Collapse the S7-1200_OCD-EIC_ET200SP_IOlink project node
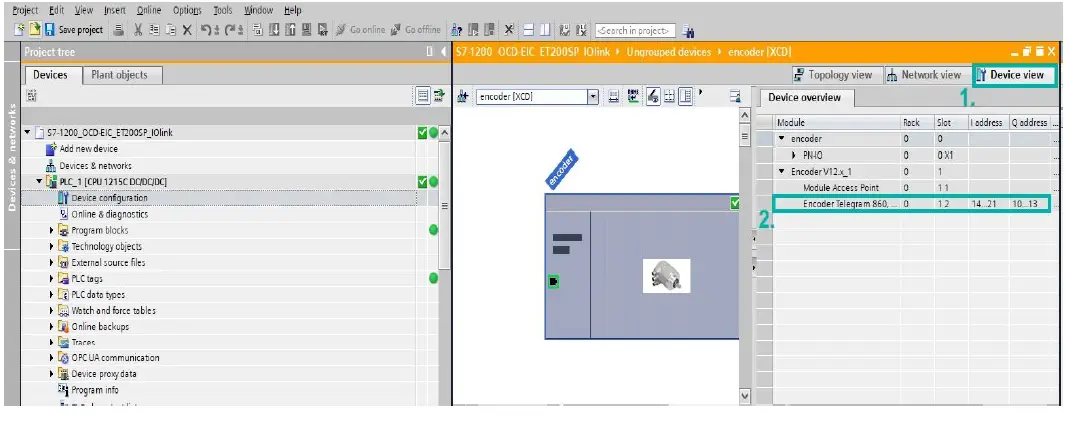1066x423 pixels. (28, 133)
